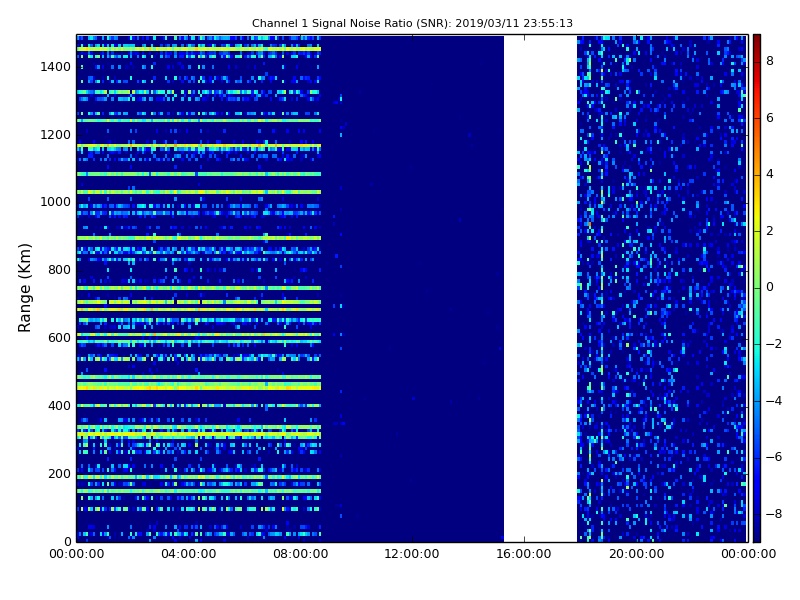Click the 400 tick on range axis
The width and height of the screenshot is (800, 600).
pos(59,406)
